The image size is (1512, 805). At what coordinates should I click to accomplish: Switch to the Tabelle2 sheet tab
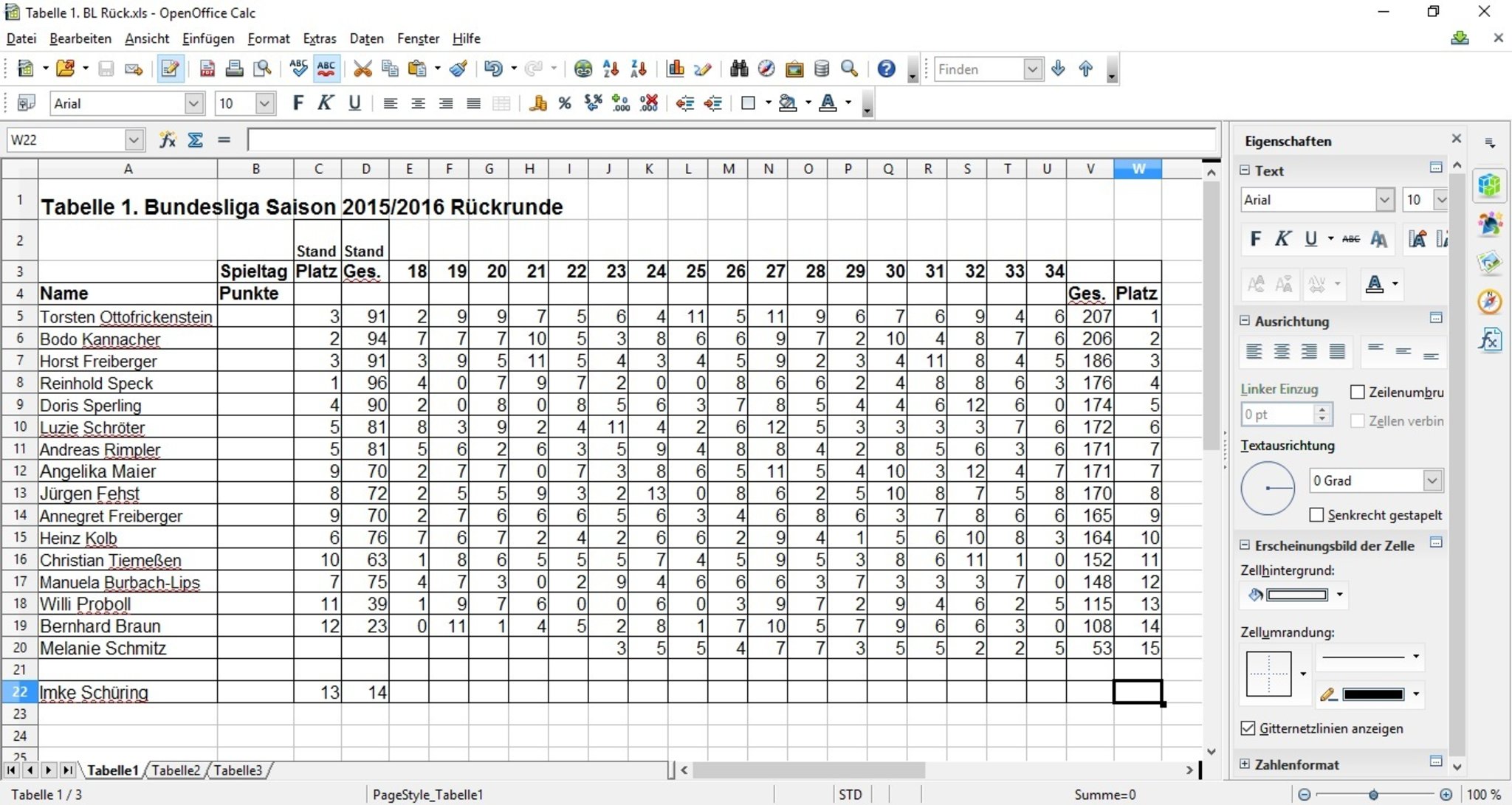tap(176, 770)
